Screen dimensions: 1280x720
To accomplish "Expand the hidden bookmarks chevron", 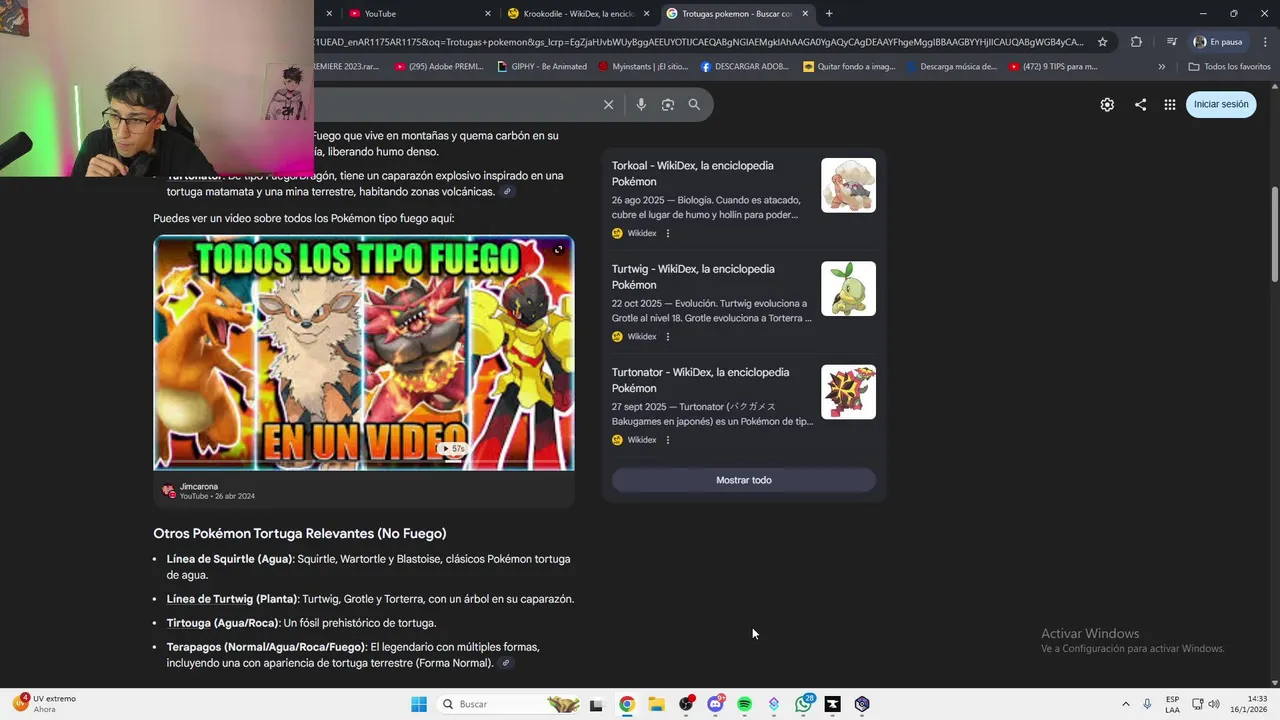I will pyautogui.click(x=1161, y=67).
